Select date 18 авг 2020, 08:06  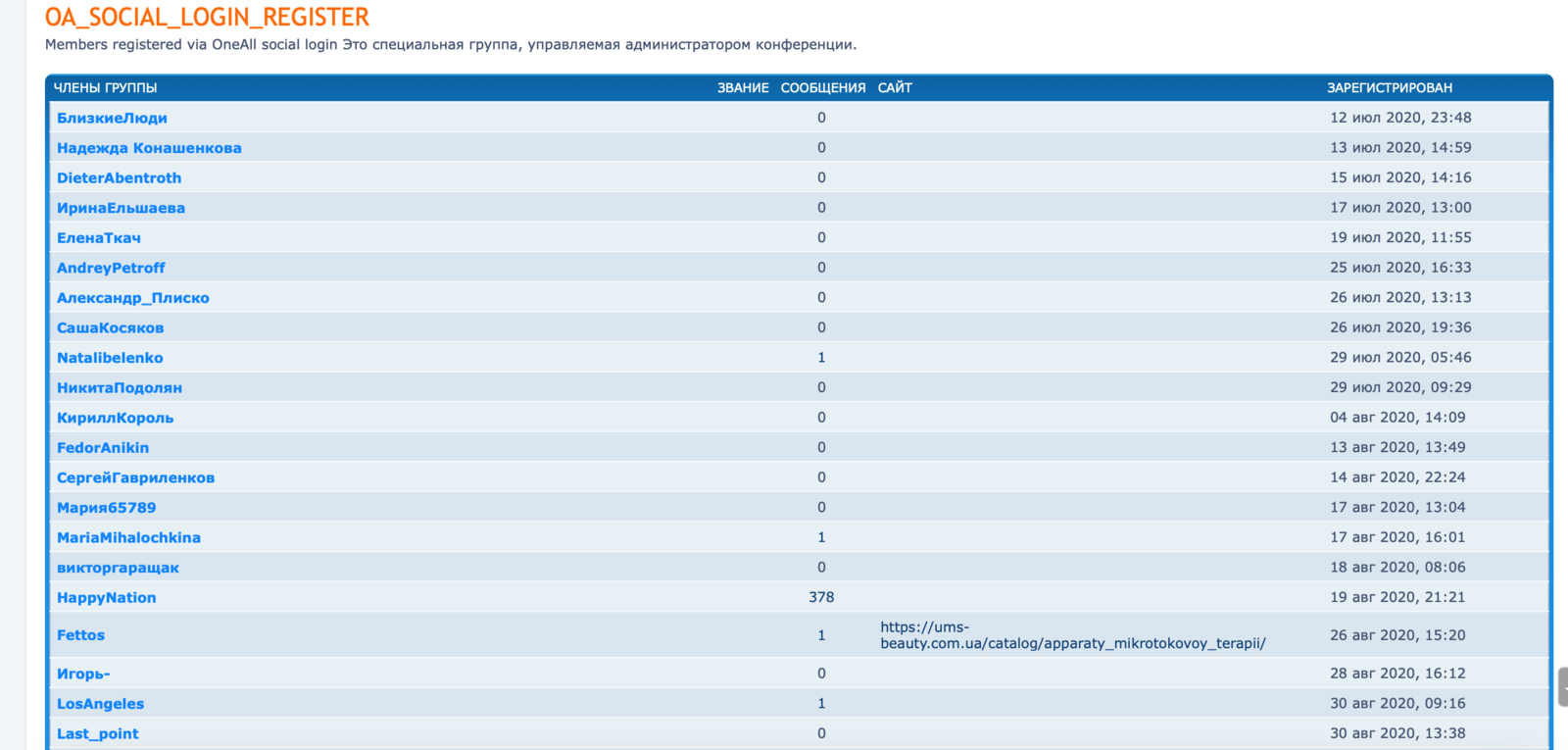tap(1397, 567)
